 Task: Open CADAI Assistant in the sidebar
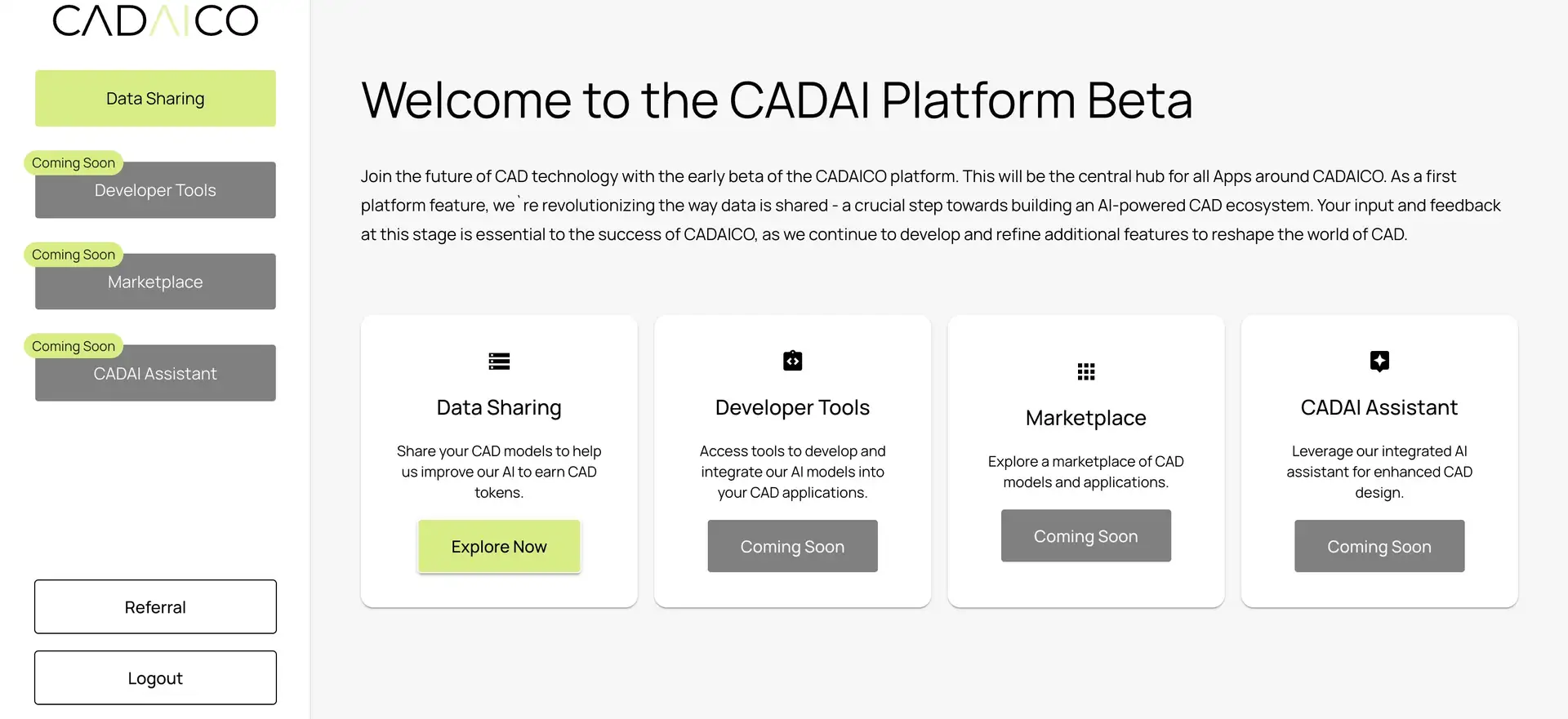coord(155,373)
